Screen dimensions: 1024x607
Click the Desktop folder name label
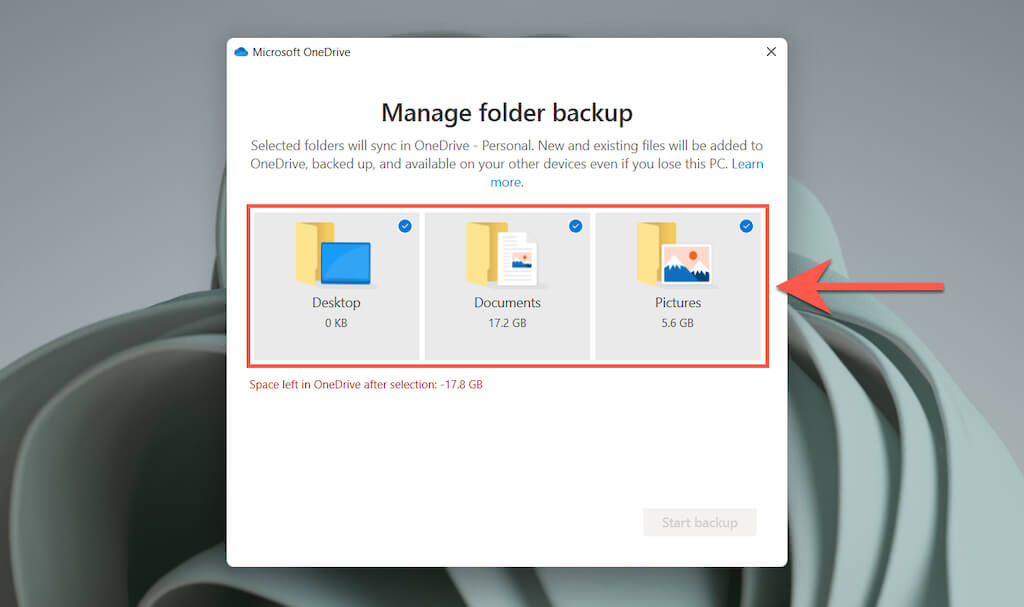click(336, 302)
